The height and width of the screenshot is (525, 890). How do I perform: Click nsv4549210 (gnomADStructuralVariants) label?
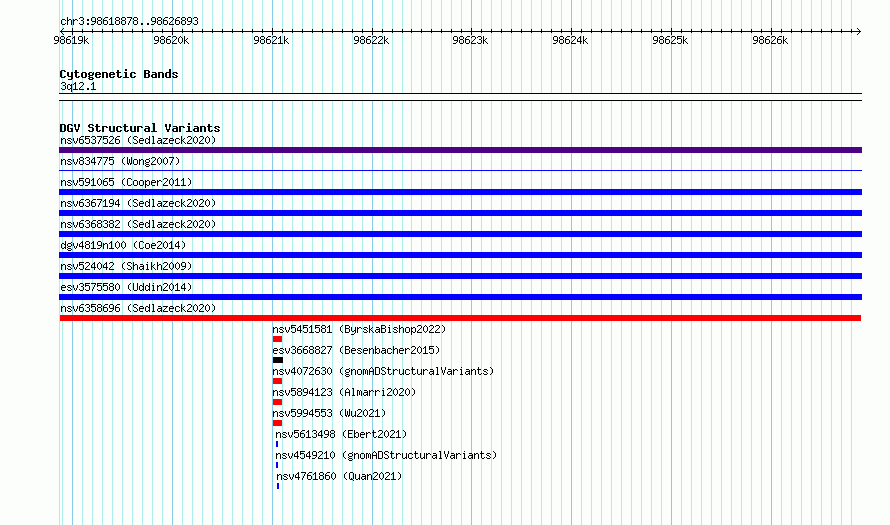386,455
